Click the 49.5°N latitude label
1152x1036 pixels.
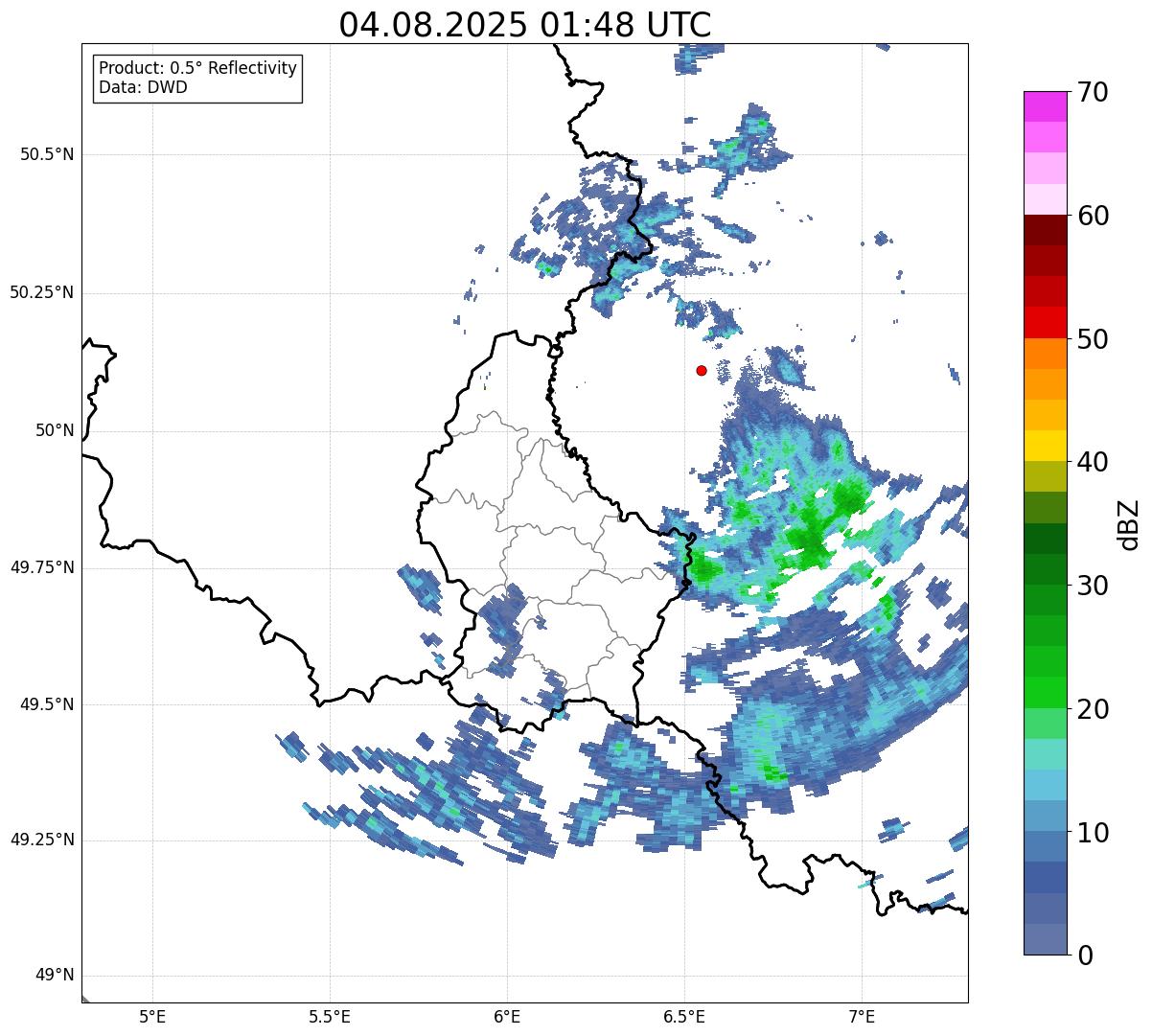(47, 704)
